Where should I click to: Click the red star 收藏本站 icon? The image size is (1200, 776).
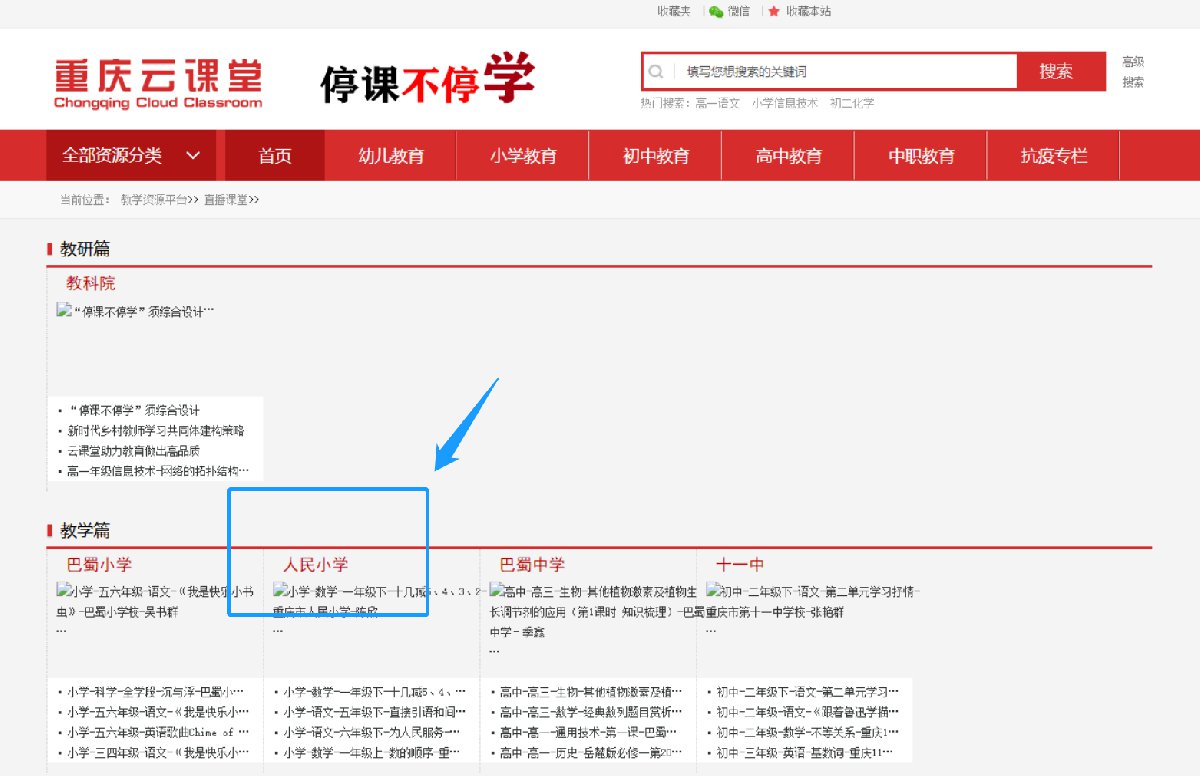pyautogui.click(x=773, y=12)
